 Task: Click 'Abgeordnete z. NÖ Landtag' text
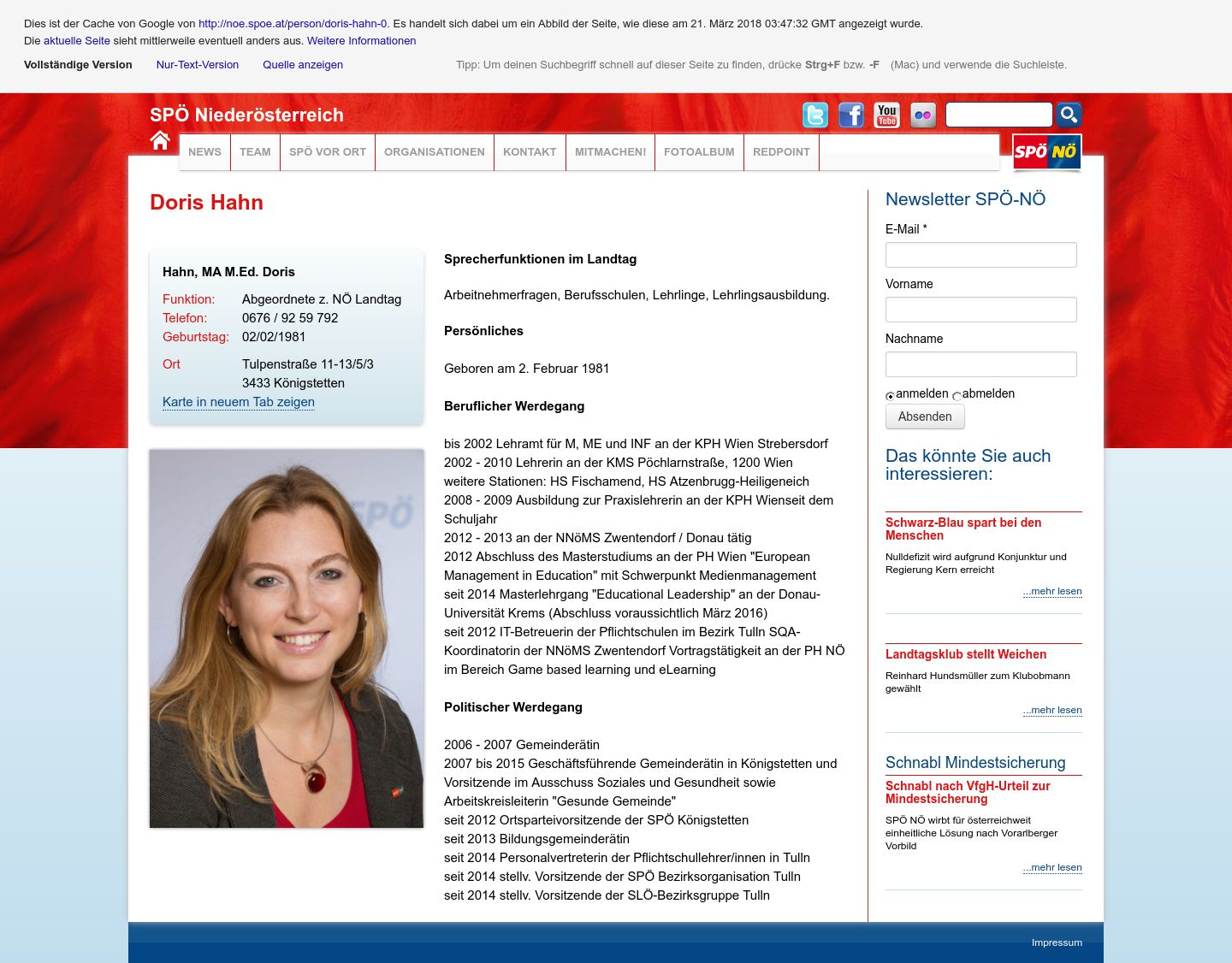pyautogui.click(x=322, y=299)
